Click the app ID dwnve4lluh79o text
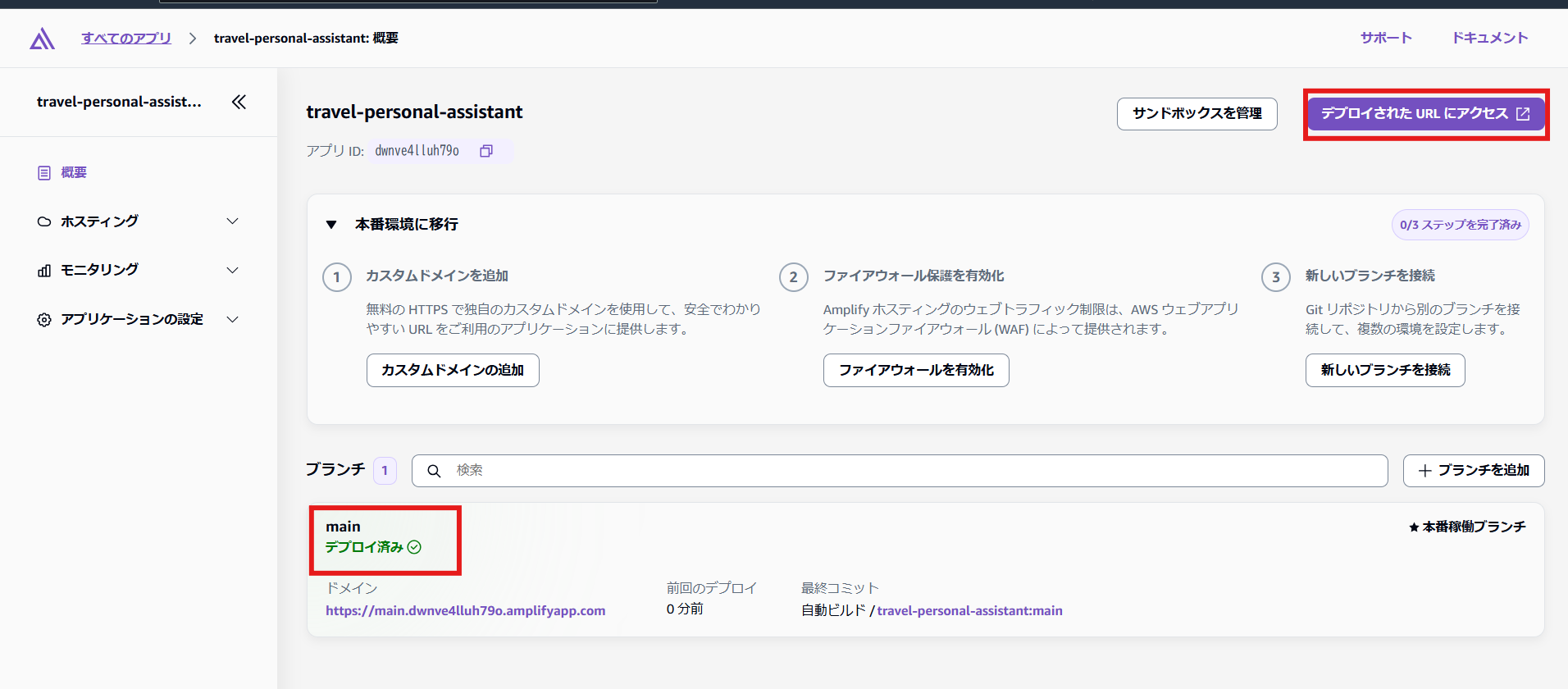This screenshot has height=689, width=1568. click(417, 151)
